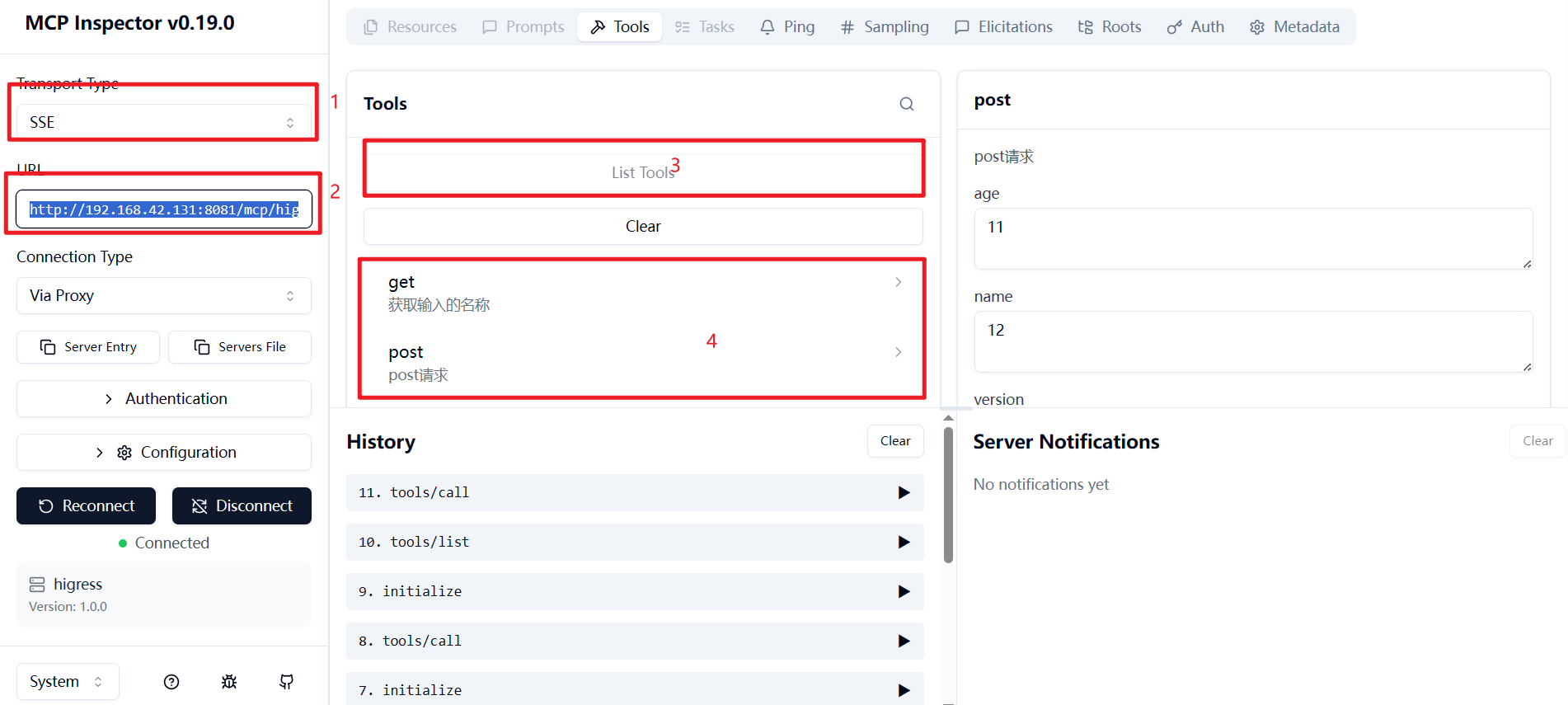Select the post tool entry
The width and height of the screenshot is (1568, 705).
coord(643,363)
